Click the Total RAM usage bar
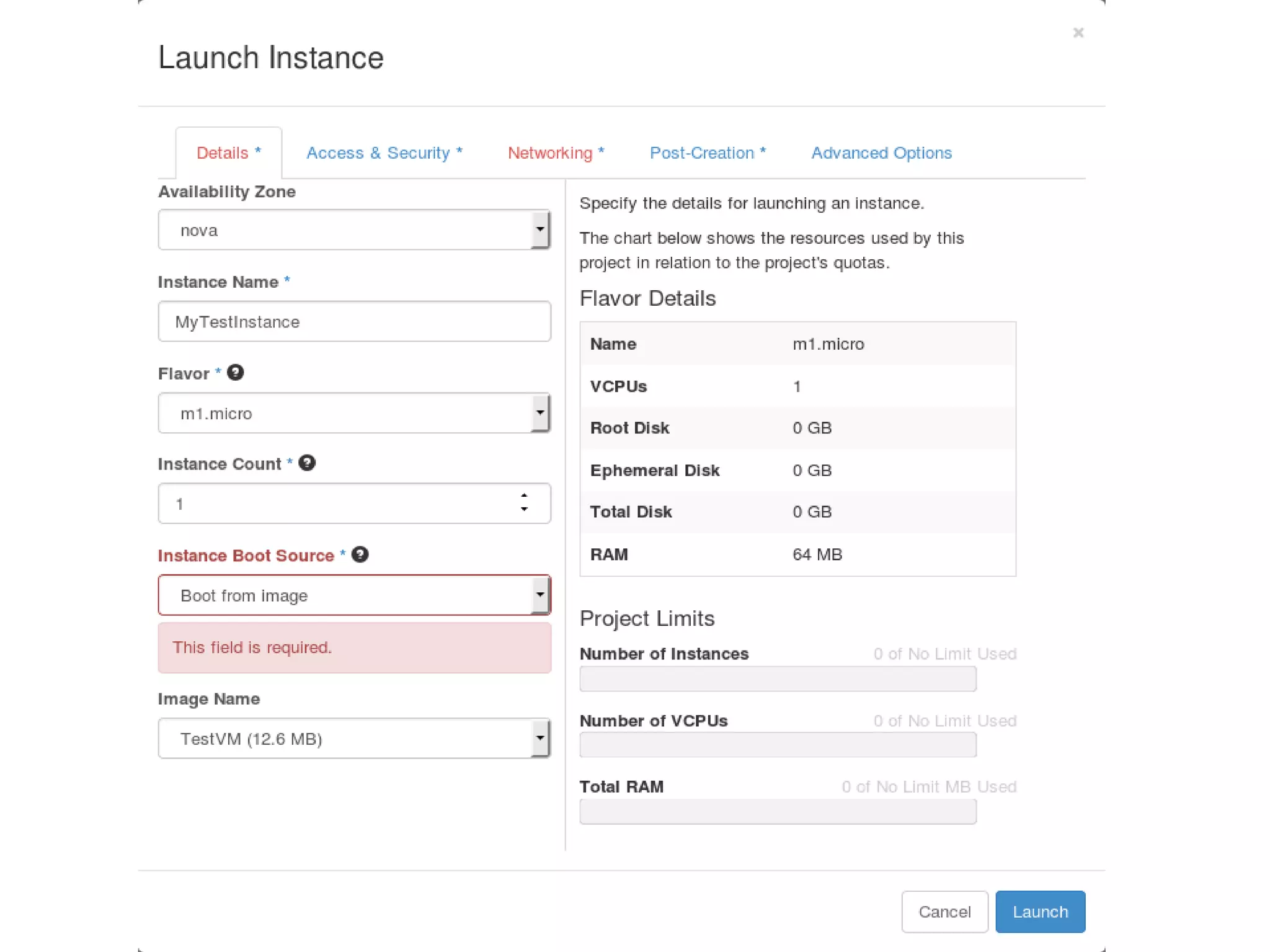The image size is (1270, 952). point(778,811)
